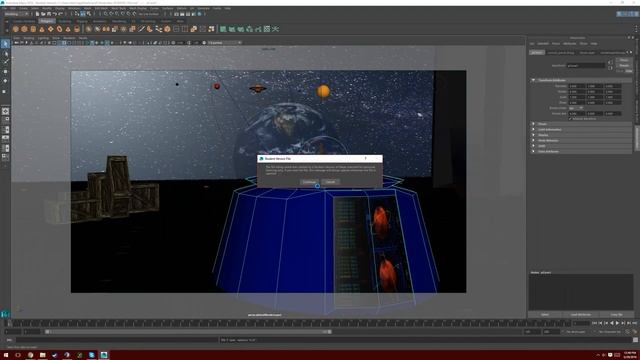Click the Maya icon in Windows taskbar

104,355
